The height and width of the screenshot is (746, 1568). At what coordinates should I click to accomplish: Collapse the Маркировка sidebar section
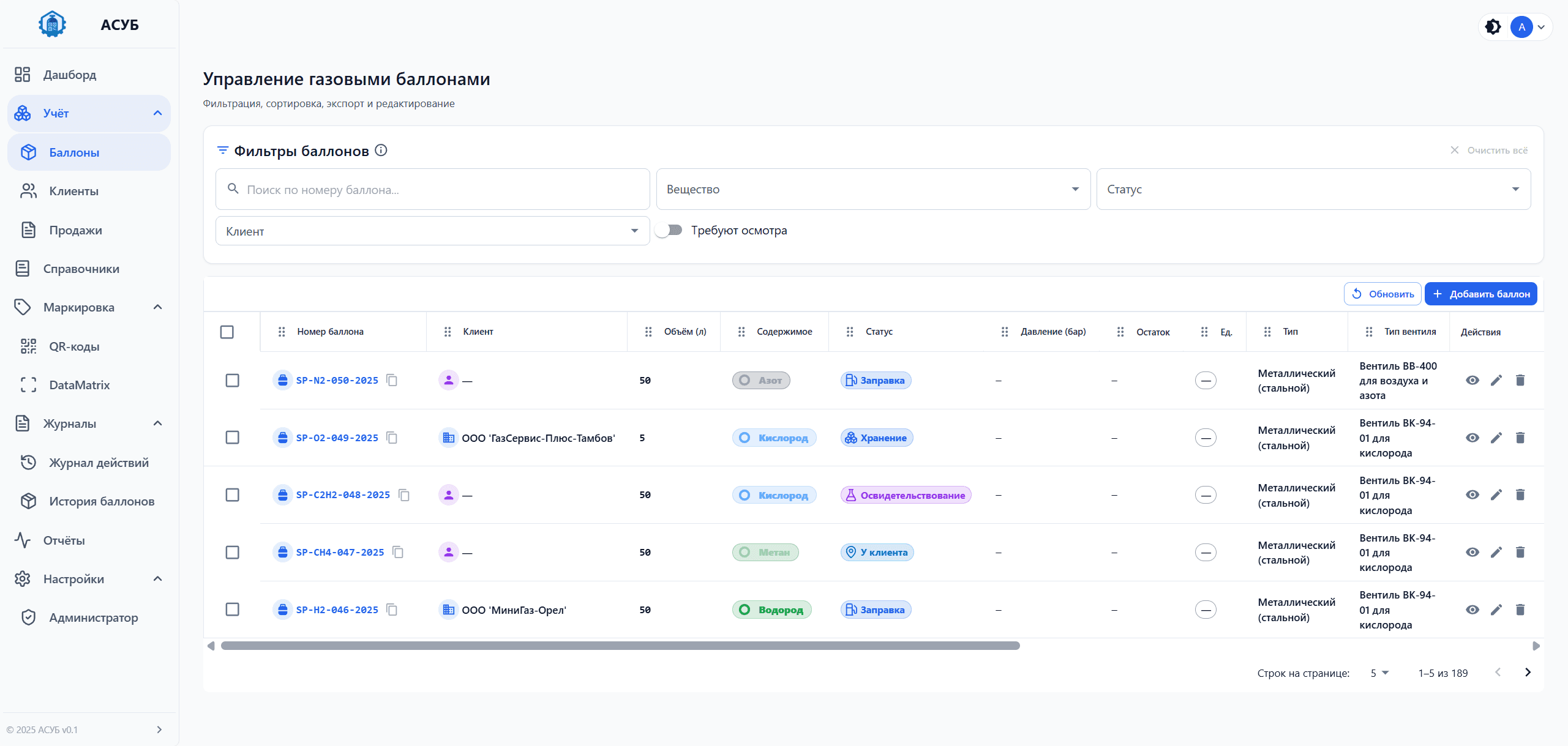tap(157, 307)
